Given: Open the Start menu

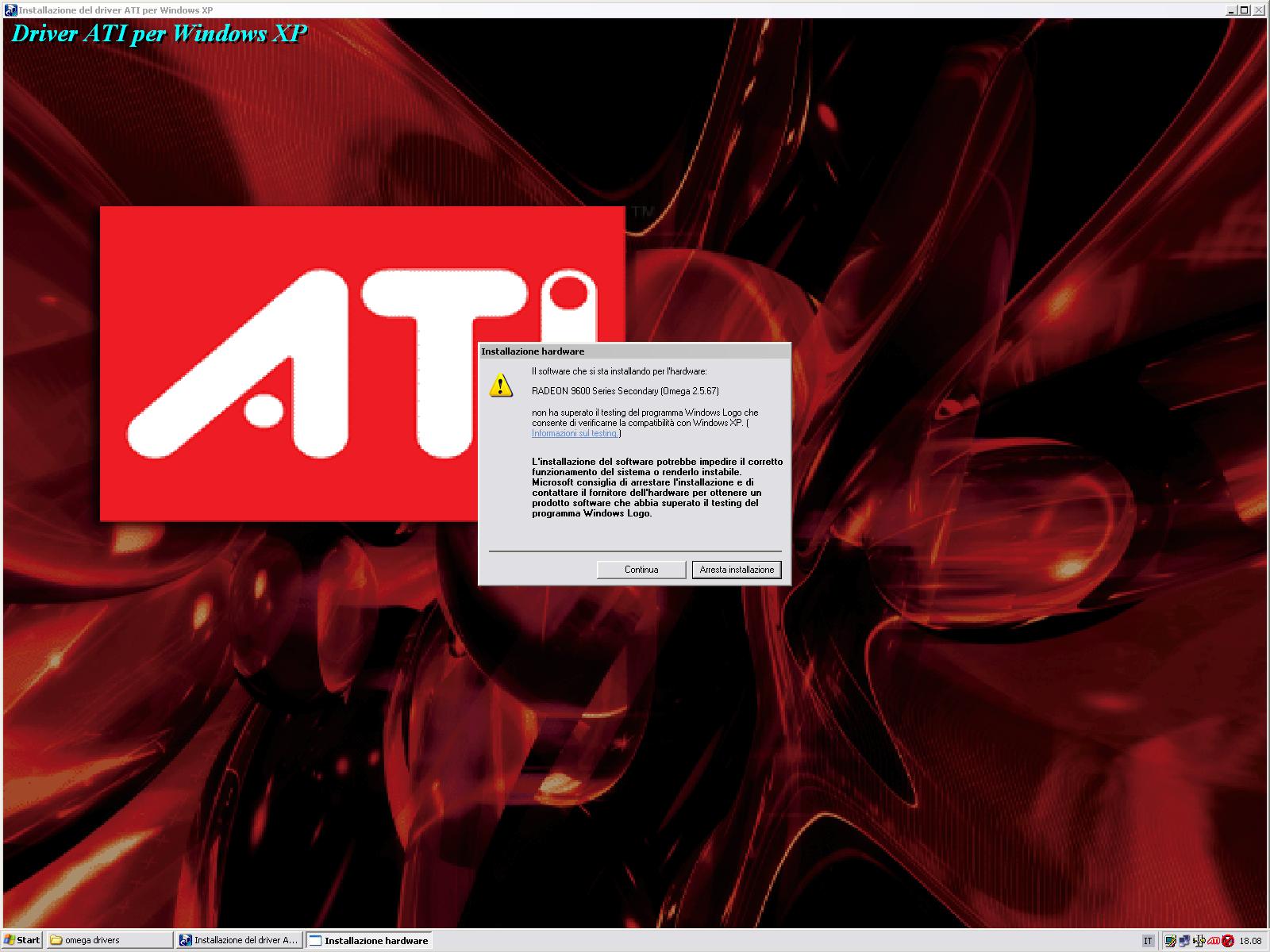Looking at the screenshot, I should pyautogui.click(x=21, y=940).
